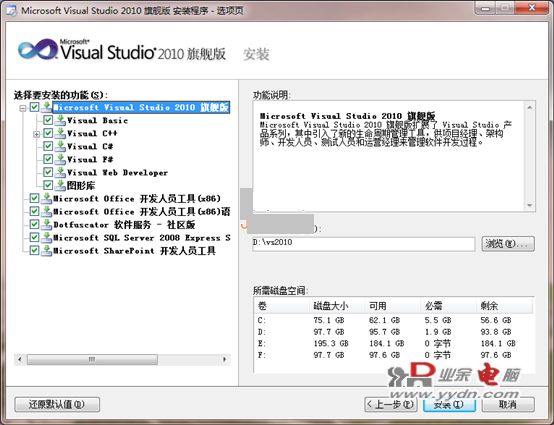
Task: Toggle the Microsoft SQL Server 2008 Express checkbox
Action: pos(34,237)
